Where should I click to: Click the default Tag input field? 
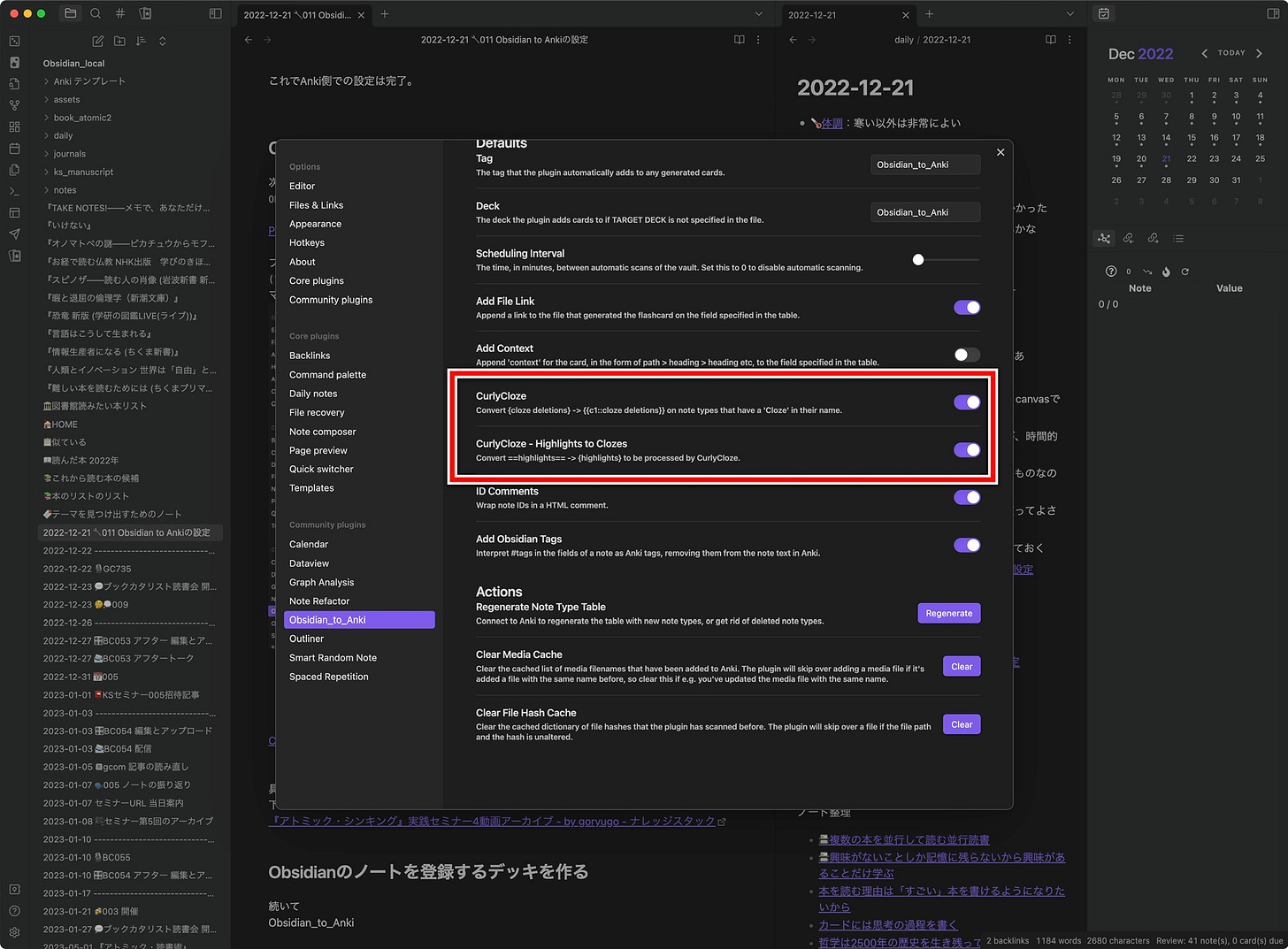point(925,165)
